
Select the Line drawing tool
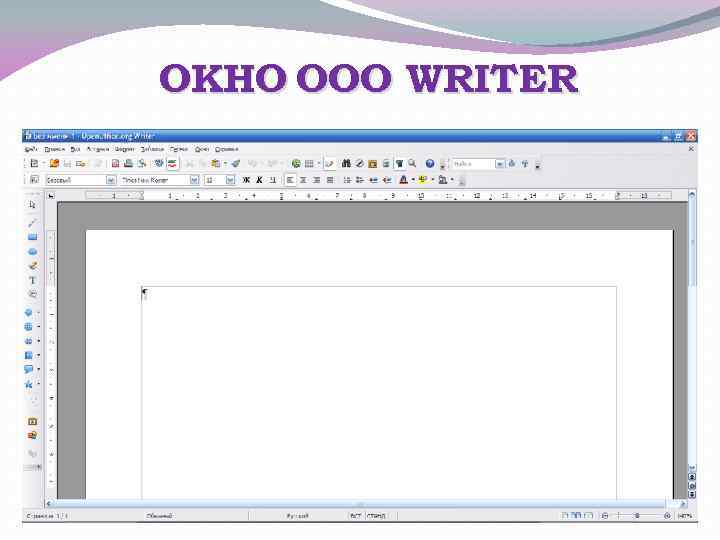coord(32,223)
